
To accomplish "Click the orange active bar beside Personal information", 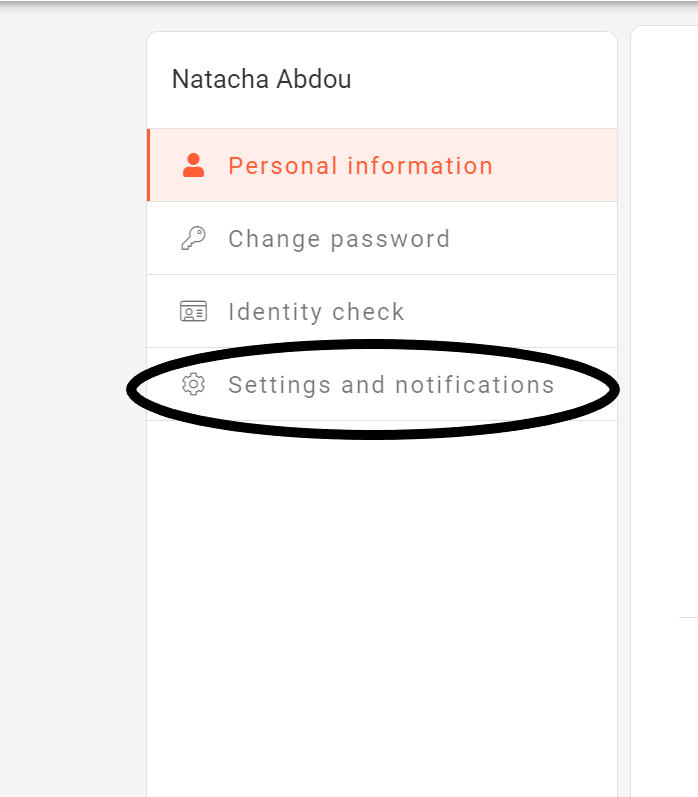I will pyautogui.click(x=148, y=166).
